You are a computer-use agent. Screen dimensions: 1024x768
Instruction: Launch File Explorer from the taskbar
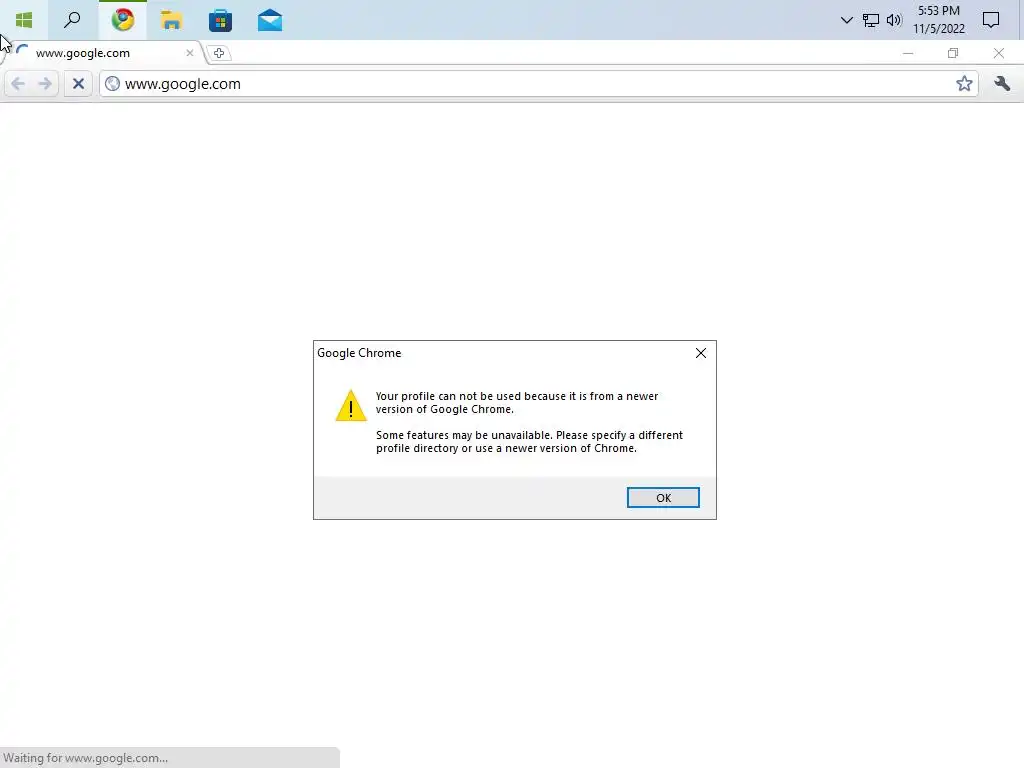click(171, 20)
